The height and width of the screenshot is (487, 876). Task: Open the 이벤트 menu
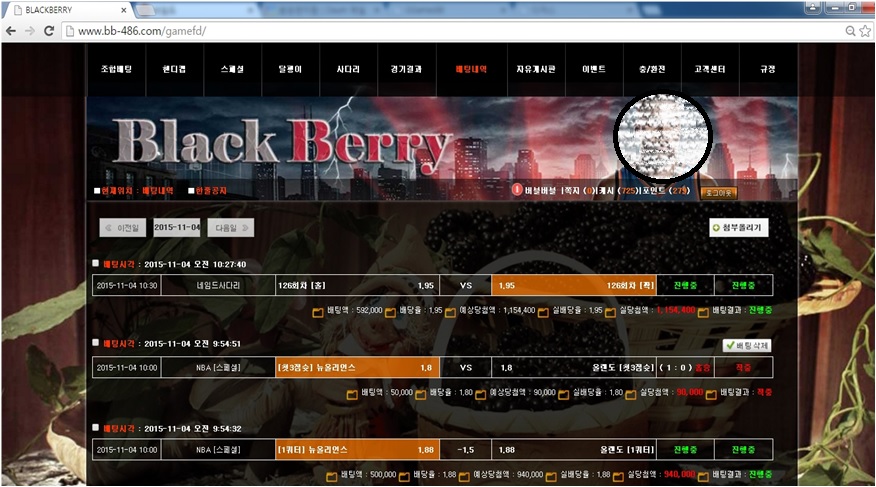[x=594, y=69]
